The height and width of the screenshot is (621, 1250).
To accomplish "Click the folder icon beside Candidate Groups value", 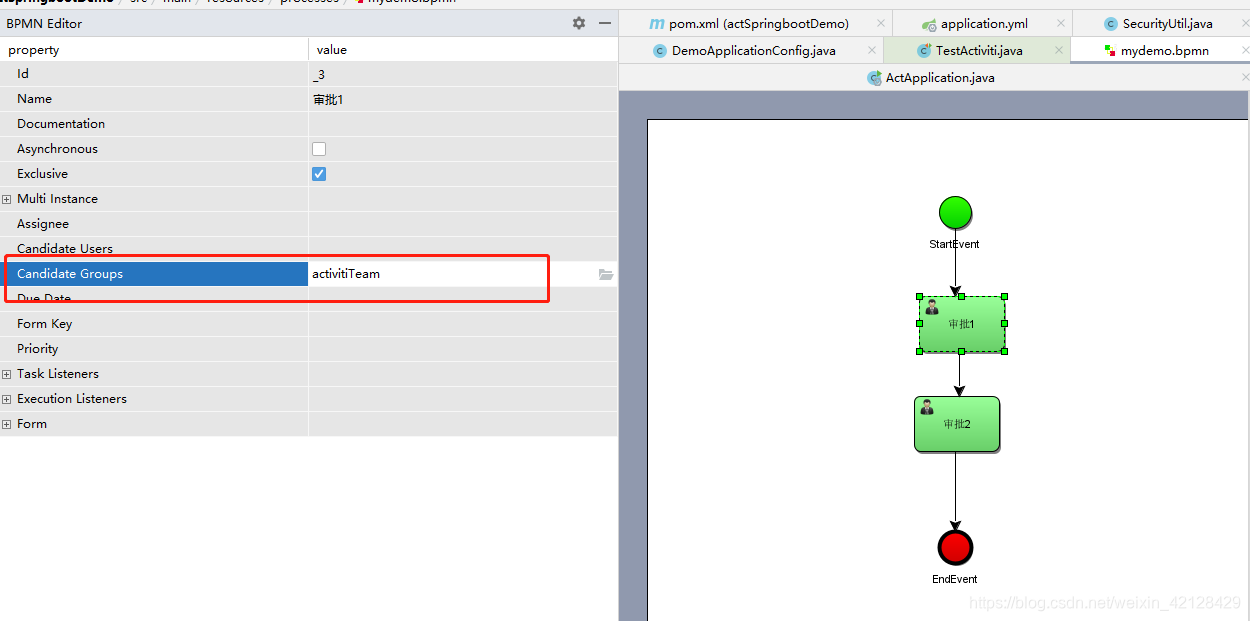I will [607, 273].
